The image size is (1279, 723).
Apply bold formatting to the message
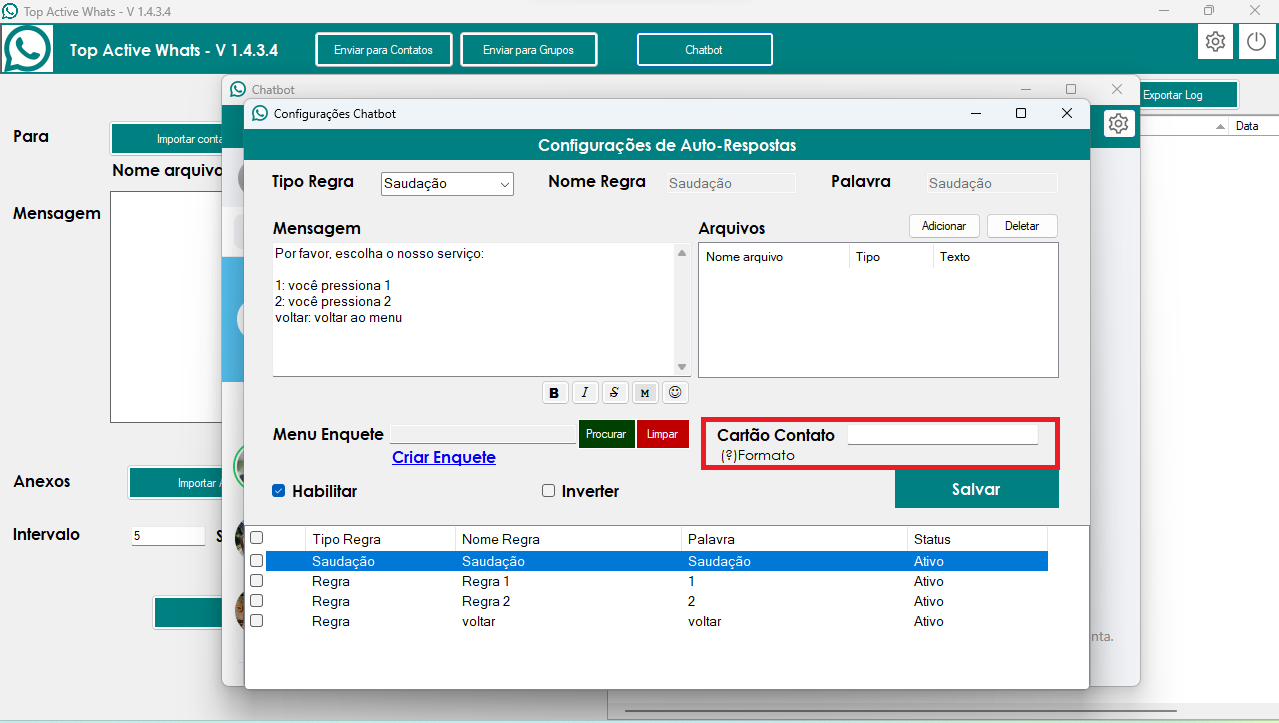tap(554, 393)
